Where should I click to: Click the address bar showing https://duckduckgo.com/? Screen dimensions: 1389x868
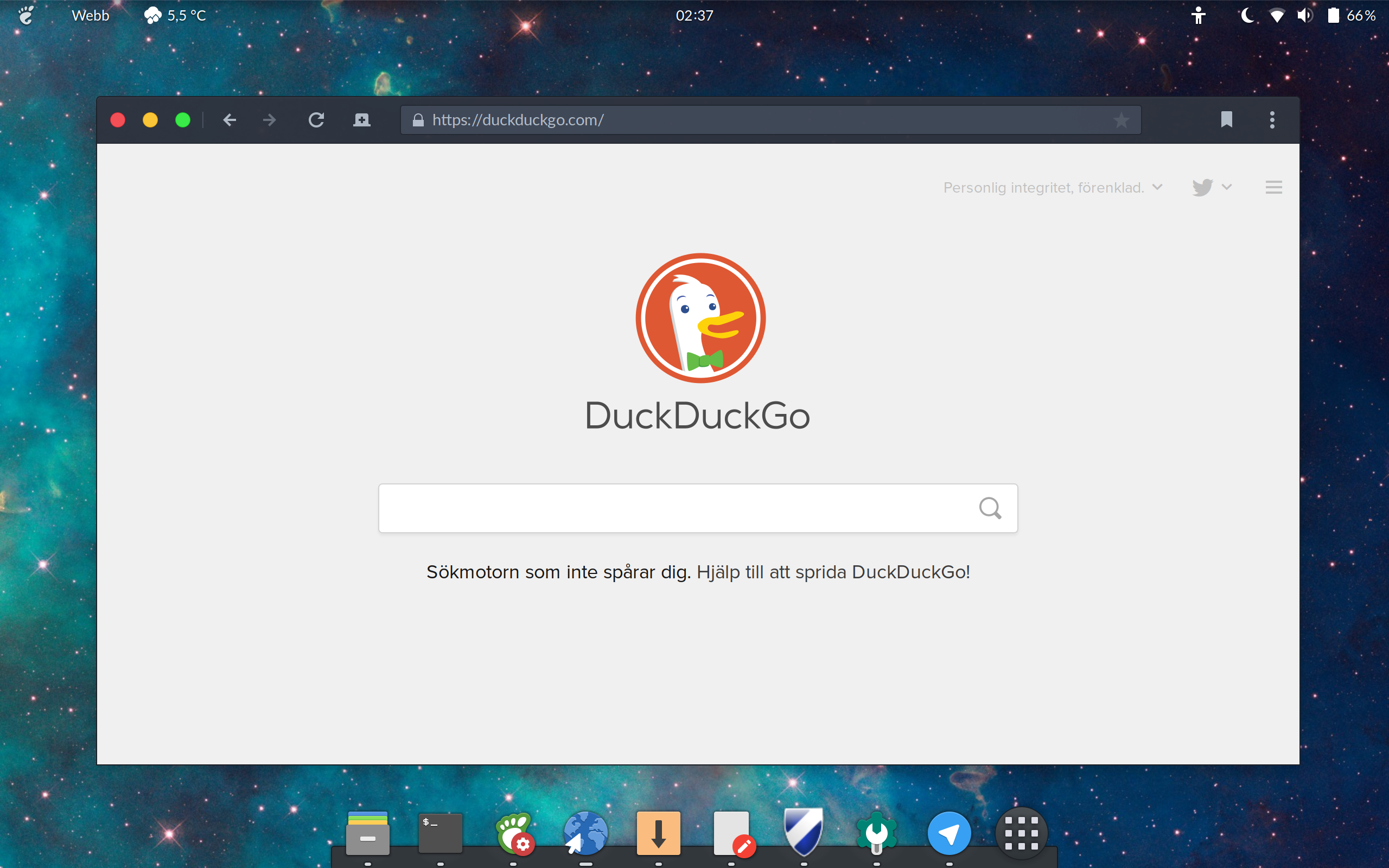(x=770, y=120)
